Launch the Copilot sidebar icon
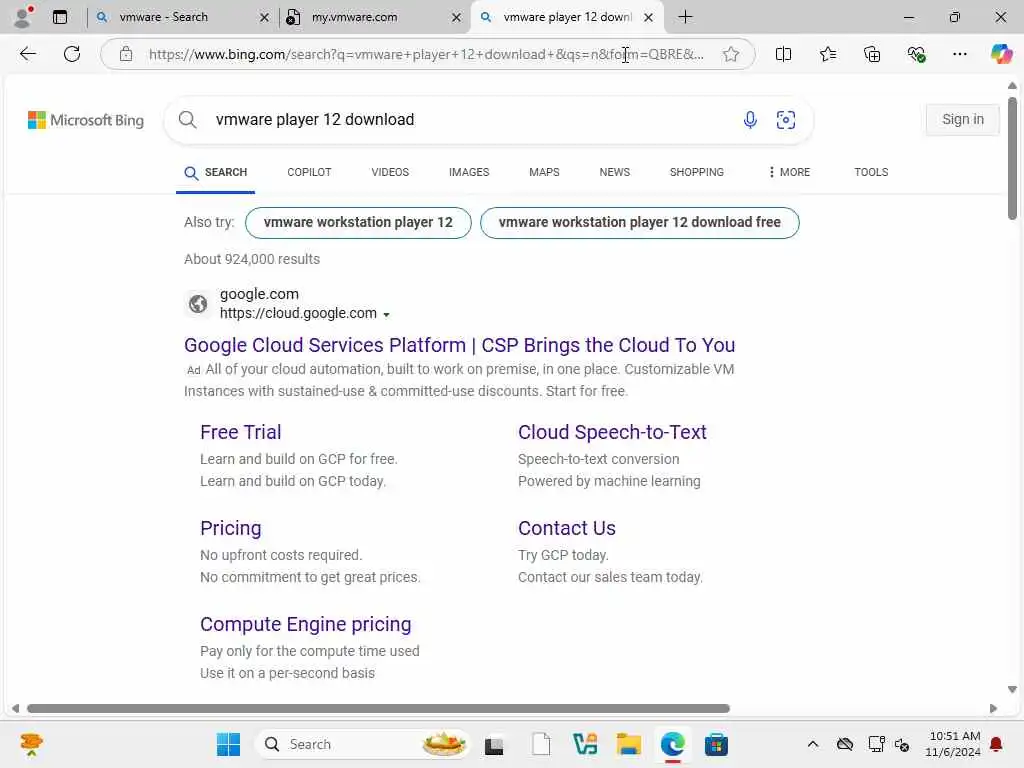The height and width of the screenshot is (768, 1024). [1001, 54]
